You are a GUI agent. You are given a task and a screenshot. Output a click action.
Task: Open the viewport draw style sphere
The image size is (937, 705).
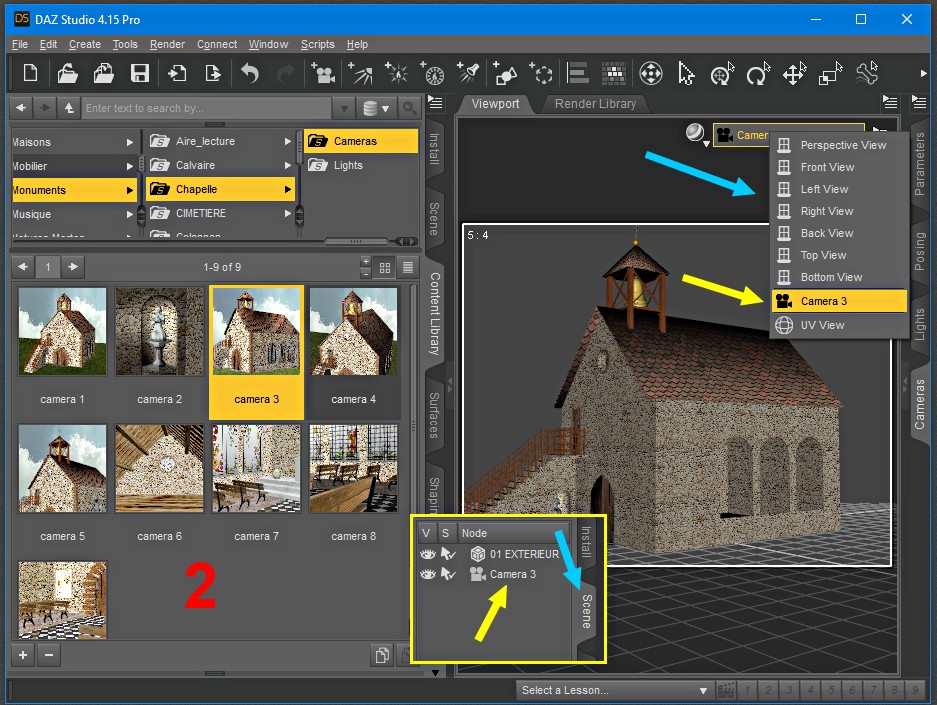tap(696, 133)
